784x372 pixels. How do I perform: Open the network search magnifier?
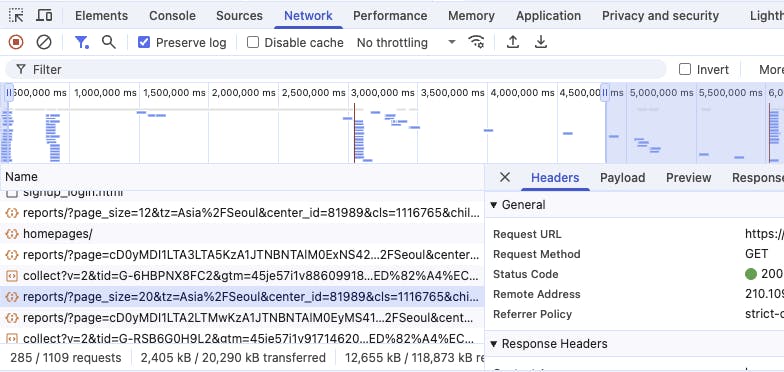tap(108, 42)
